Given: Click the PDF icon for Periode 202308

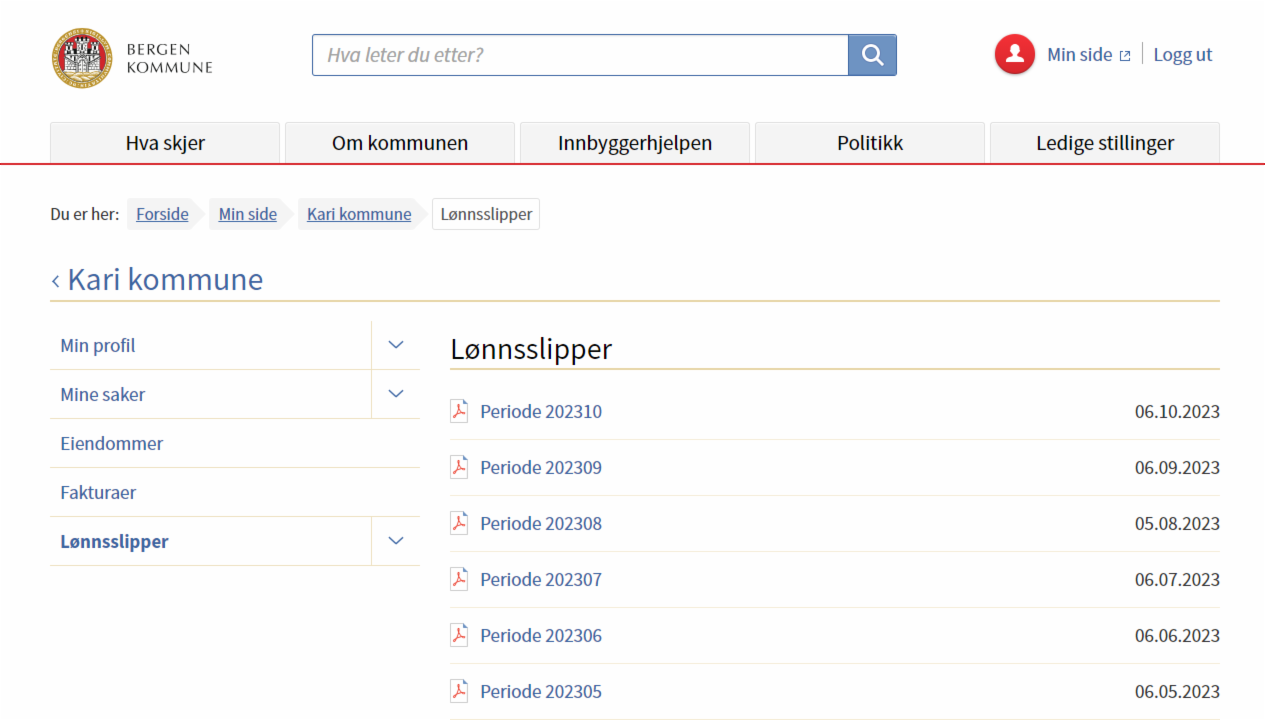Looking at the screenshot, I should pyautogui.click(x=459, y=523).
